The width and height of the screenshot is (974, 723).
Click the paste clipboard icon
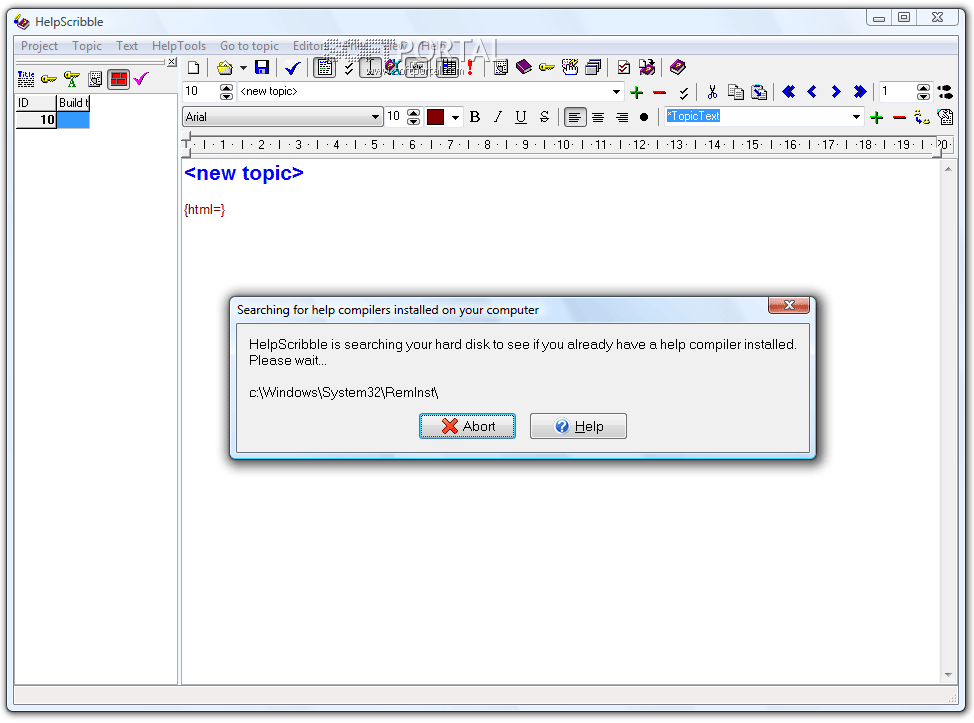[x=759, y=93]
